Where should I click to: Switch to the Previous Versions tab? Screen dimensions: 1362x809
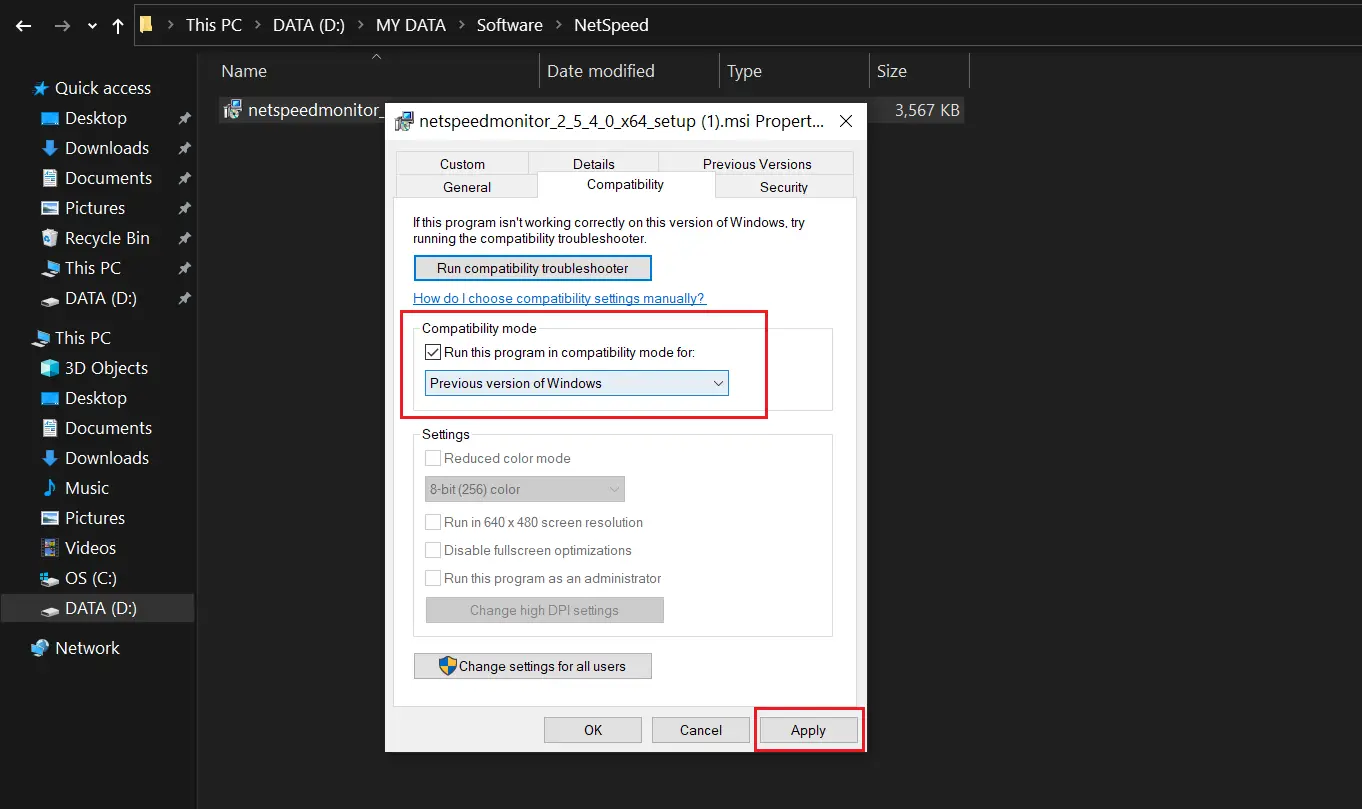point(757,164)
